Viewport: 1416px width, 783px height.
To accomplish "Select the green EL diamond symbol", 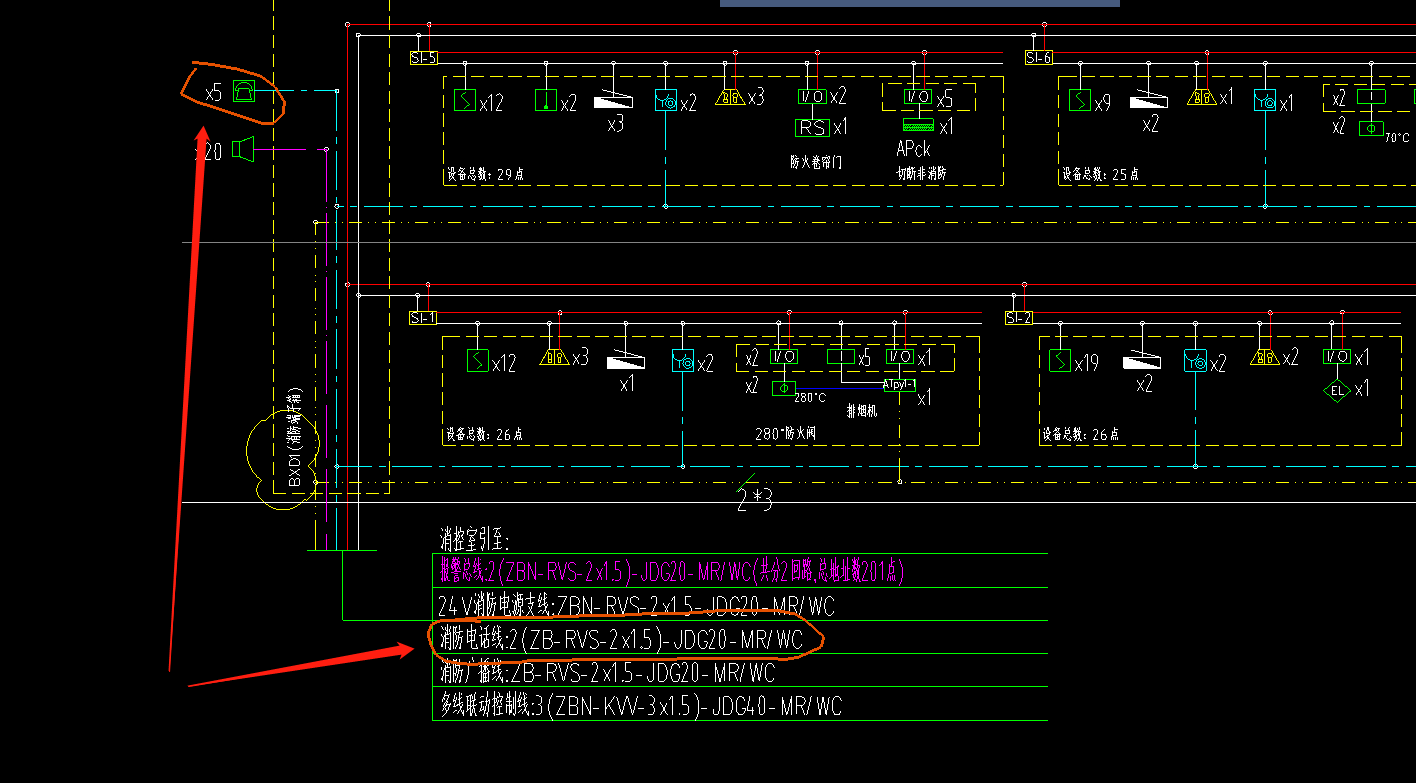I will (1337, 389).
